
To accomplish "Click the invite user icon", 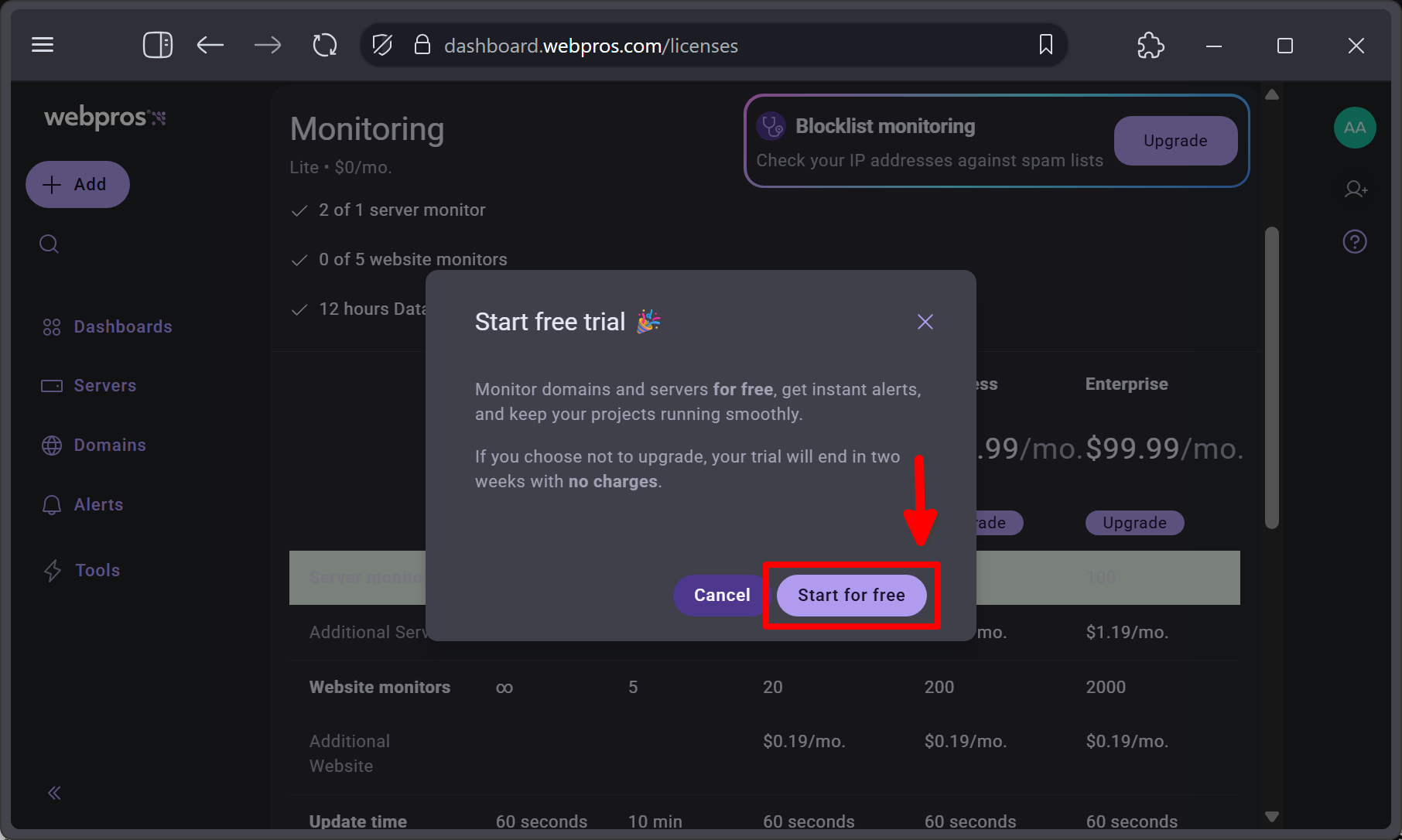I will coord(1356,189).
